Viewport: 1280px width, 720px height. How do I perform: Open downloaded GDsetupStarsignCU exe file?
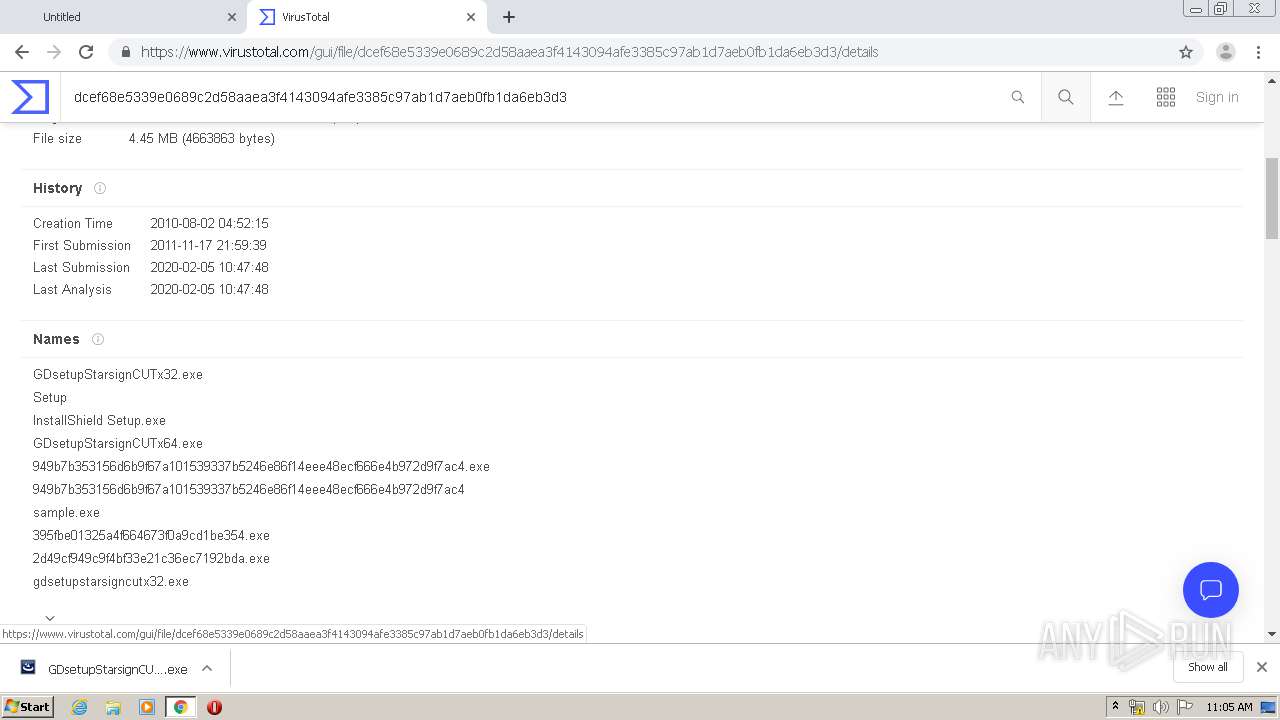click(x=105, y=669)
